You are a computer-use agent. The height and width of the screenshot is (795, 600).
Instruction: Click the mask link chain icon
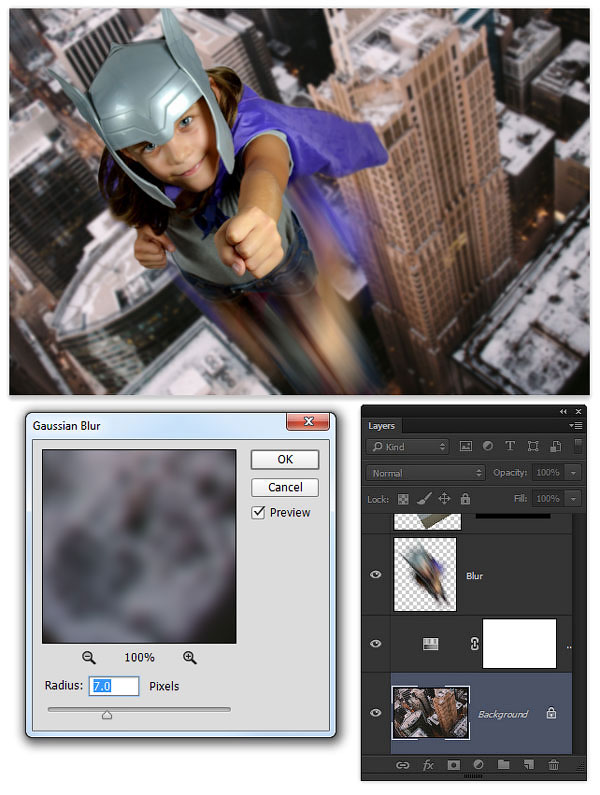[x=474, y=644]
